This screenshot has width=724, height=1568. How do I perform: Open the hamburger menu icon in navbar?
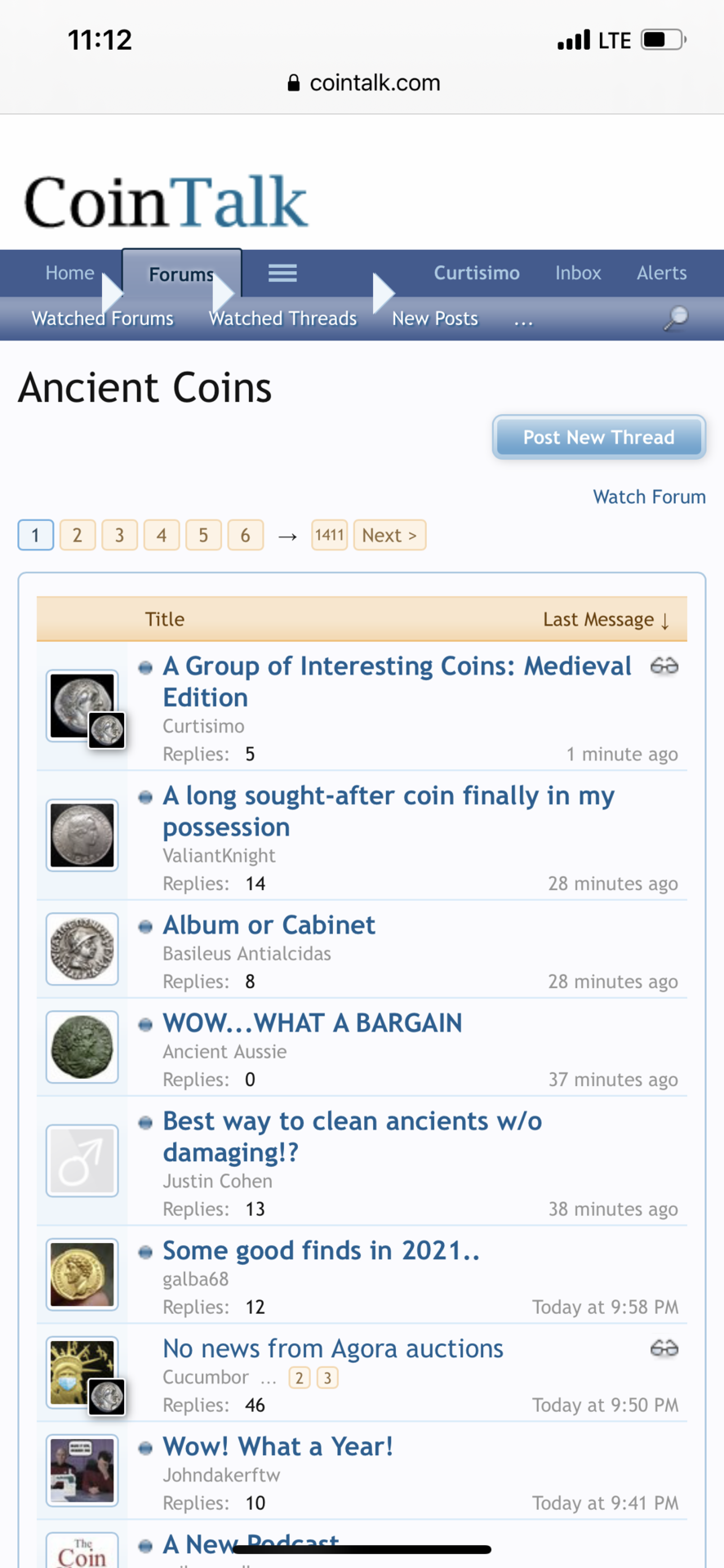[282, 273]
